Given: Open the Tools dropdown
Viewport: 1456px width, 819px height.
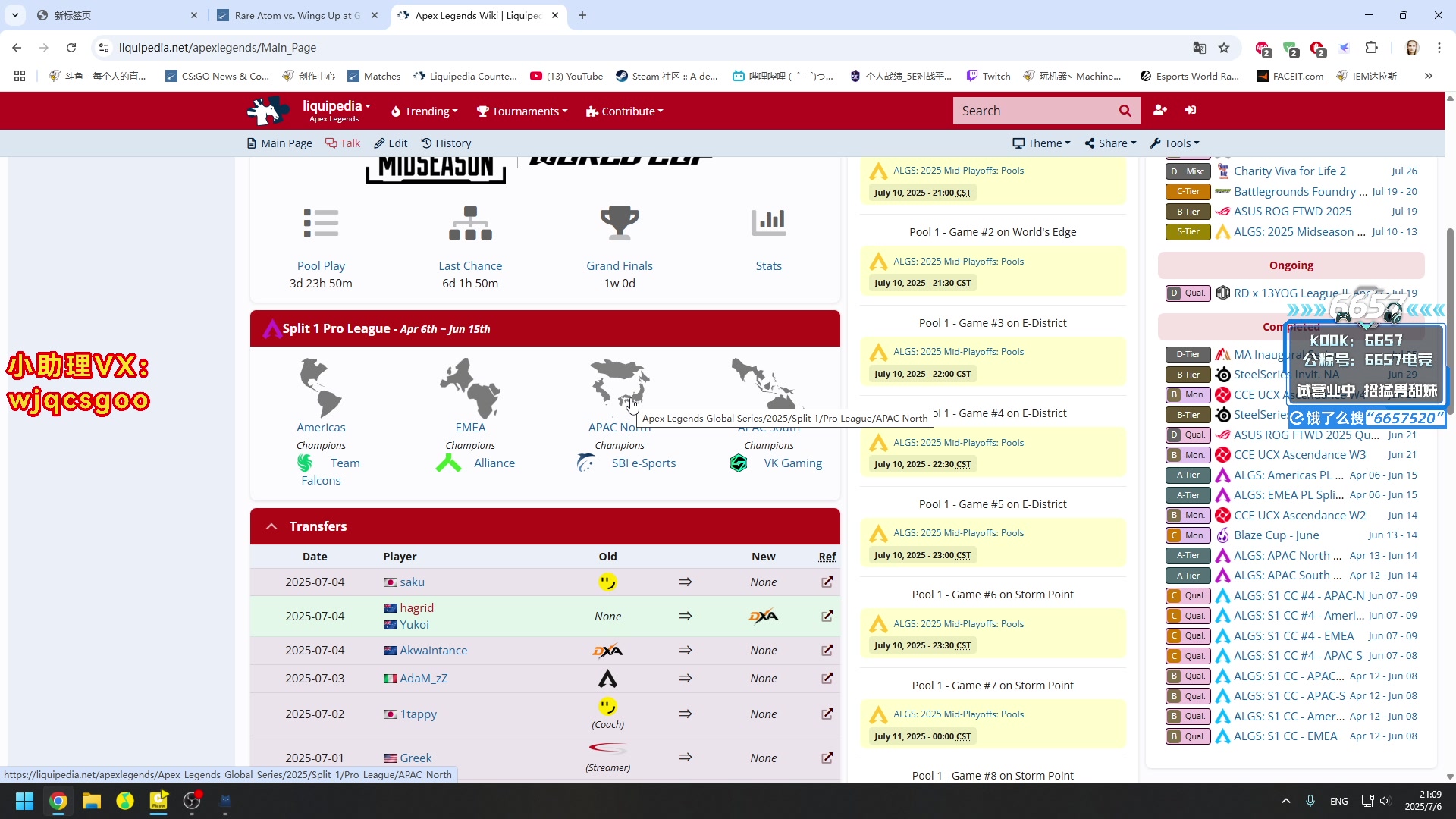Looking at the screenshot, I should pos(1175,143).
